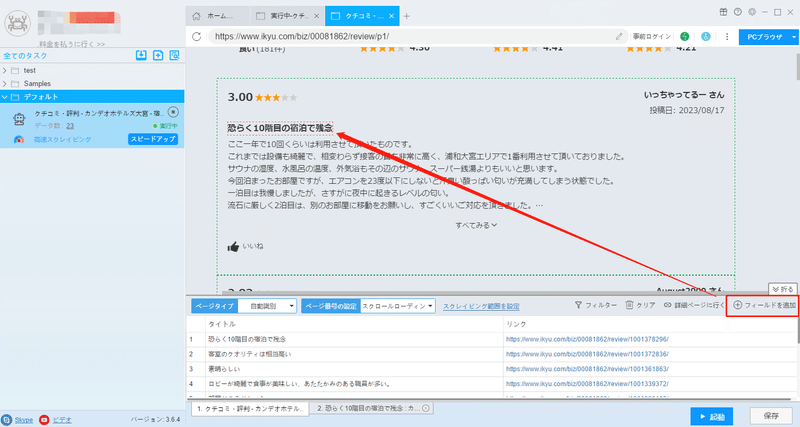
Task: Click the robot icon of the running task
Action: pyautogui.click(x=19, y=119)
